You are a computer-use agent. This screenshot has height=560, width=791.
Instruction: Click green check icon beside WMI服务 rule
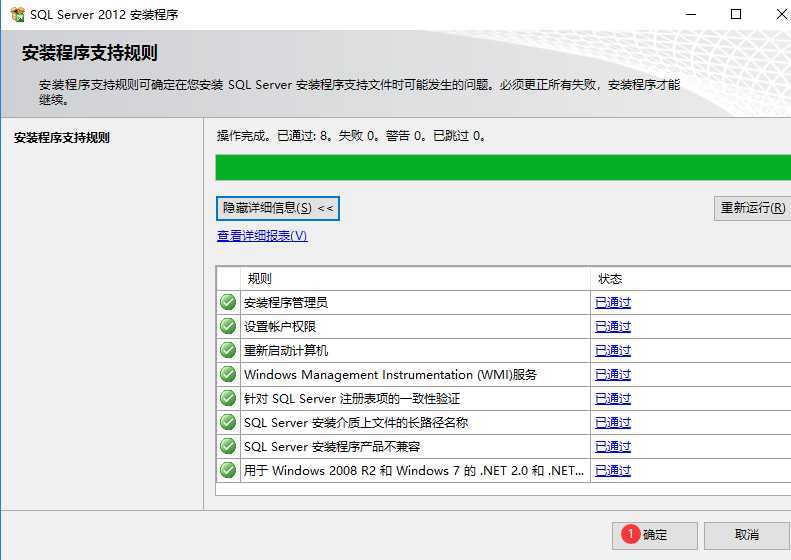228,374
